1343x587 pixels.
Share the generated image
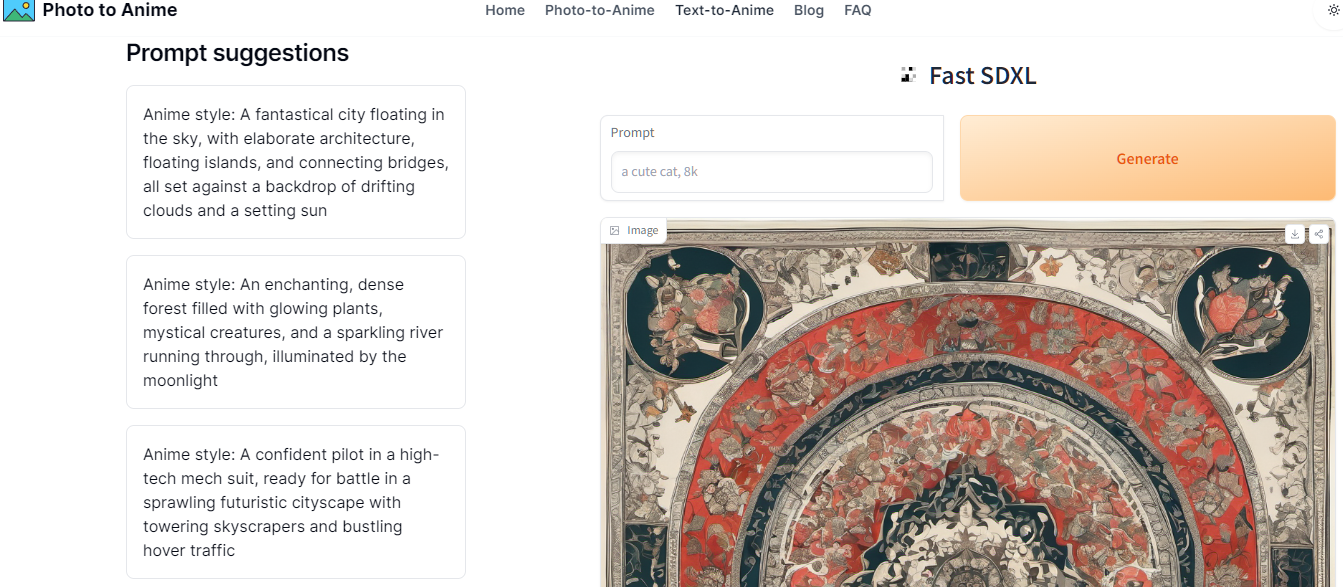1319,234
